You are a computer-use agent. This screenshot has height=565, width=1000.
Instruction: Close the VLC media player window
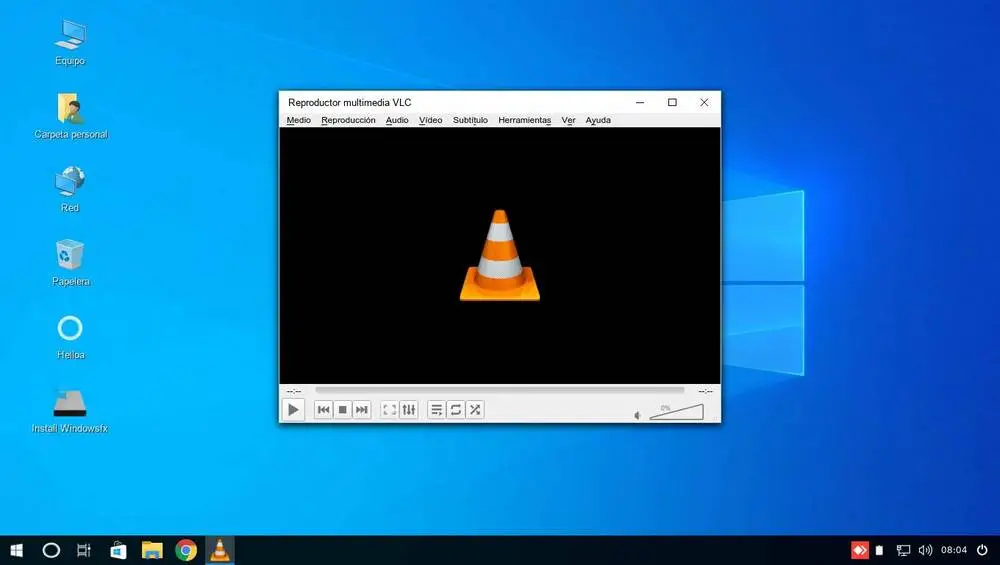coord(704,102)
